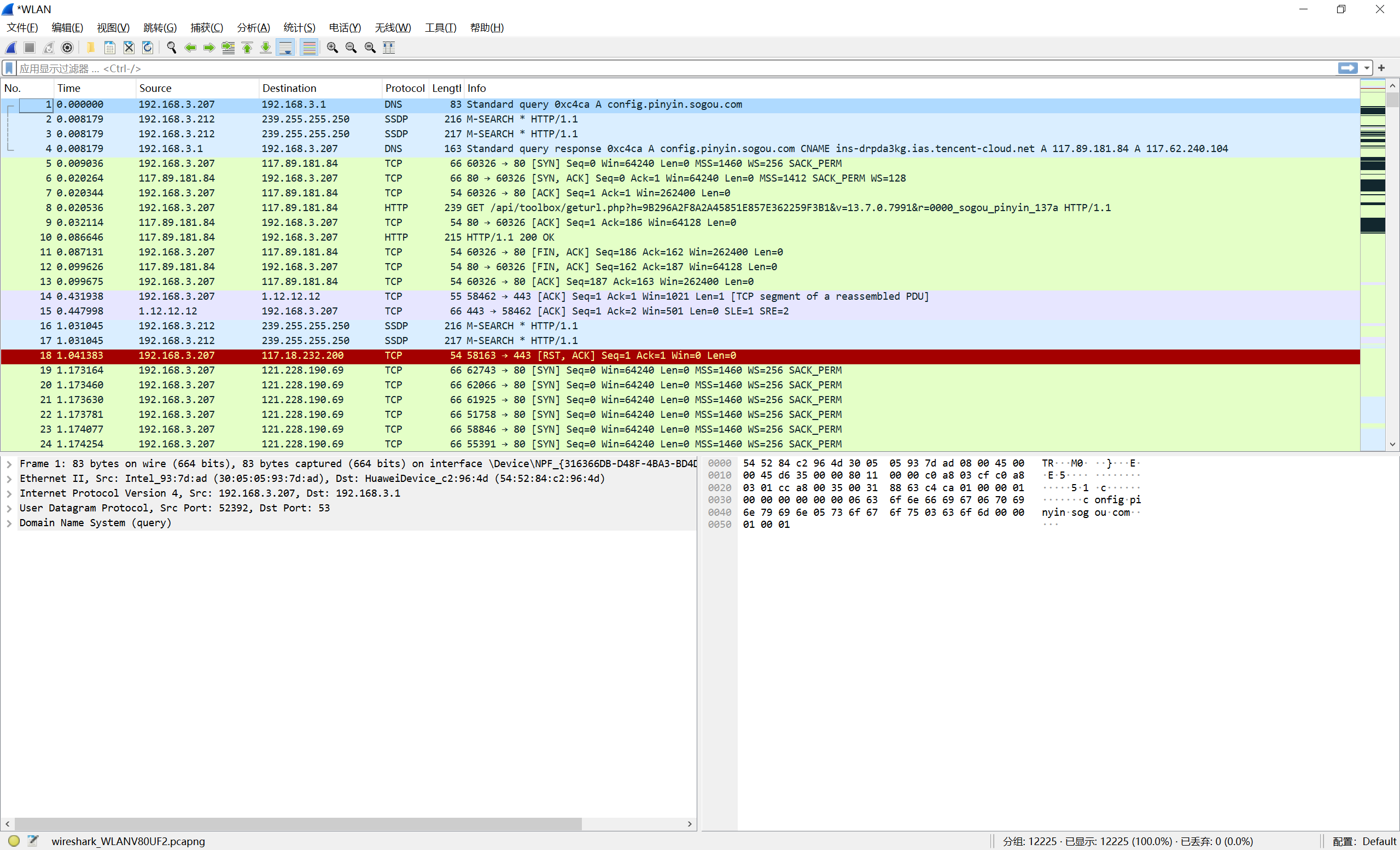Stop the running capture
Viewport: 1400px width, 850px height.
(x=30, y=48)
